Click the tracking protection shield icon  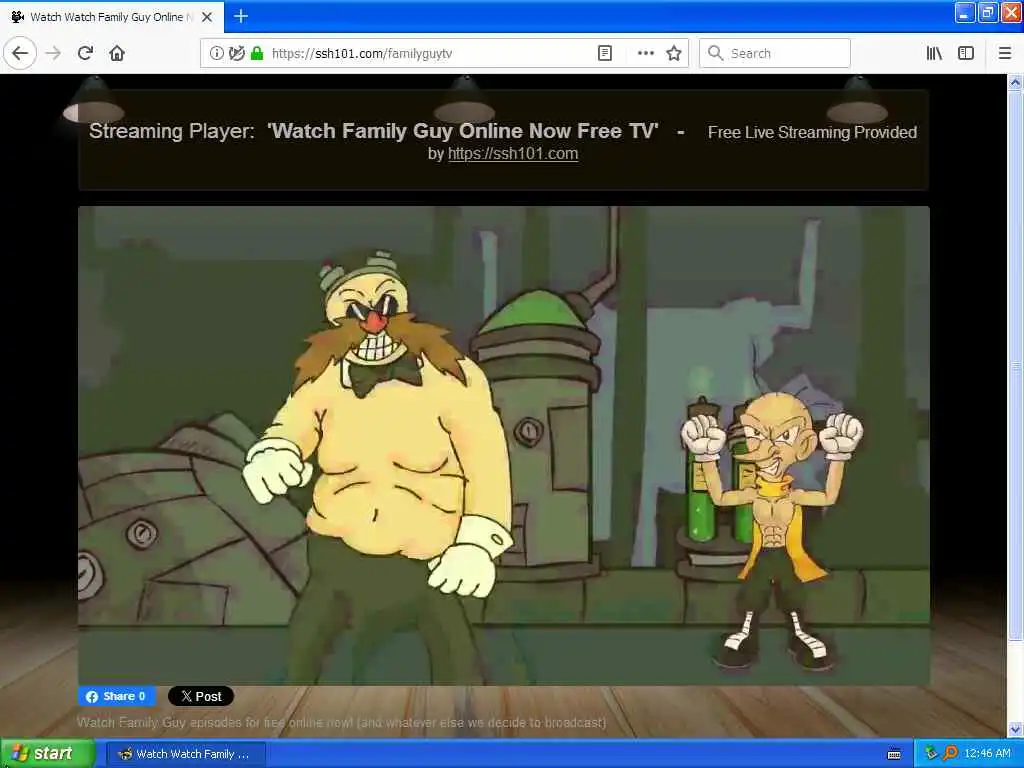[237, 53]
